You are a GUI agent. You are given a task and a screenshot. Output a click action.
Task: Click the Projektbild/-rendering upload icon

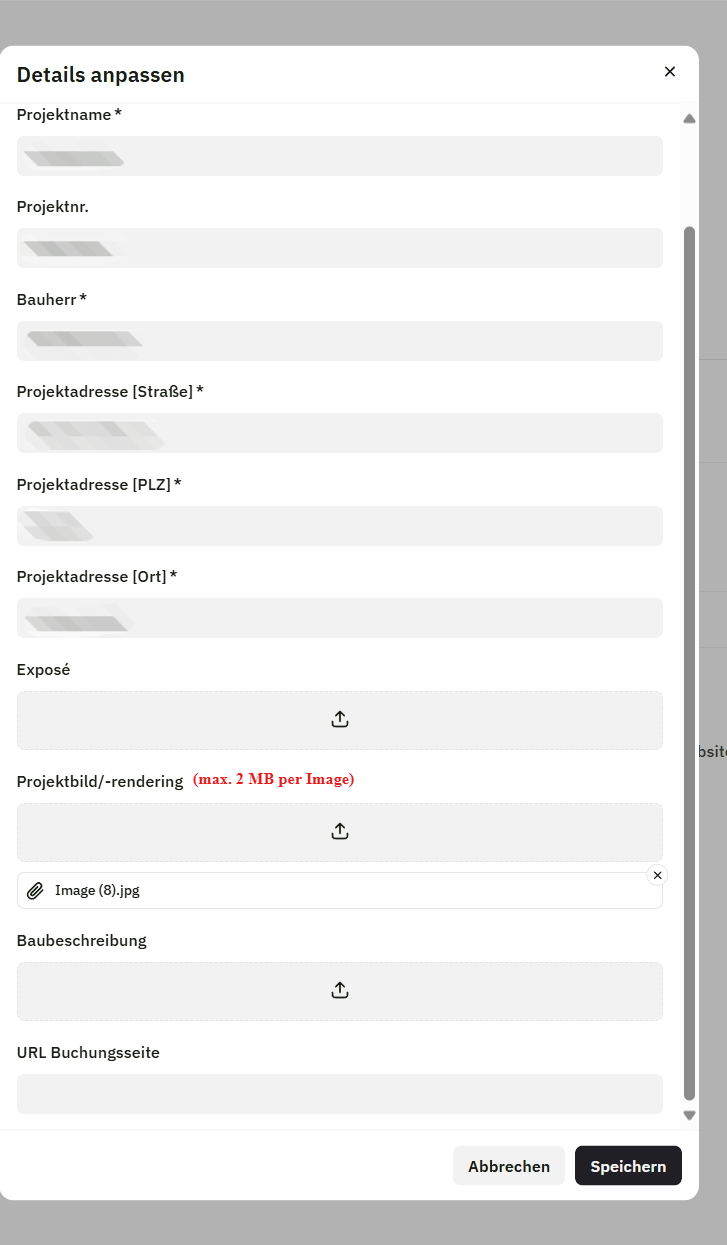tap(340, 831)
